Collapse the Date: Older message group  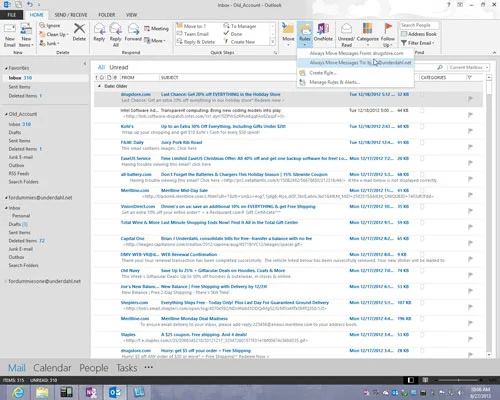(x=99, y=86)
